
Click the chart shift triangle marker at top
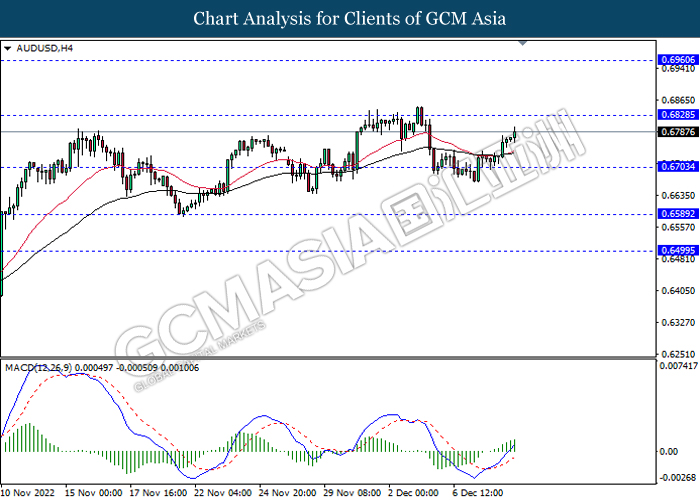pos(523,43)
